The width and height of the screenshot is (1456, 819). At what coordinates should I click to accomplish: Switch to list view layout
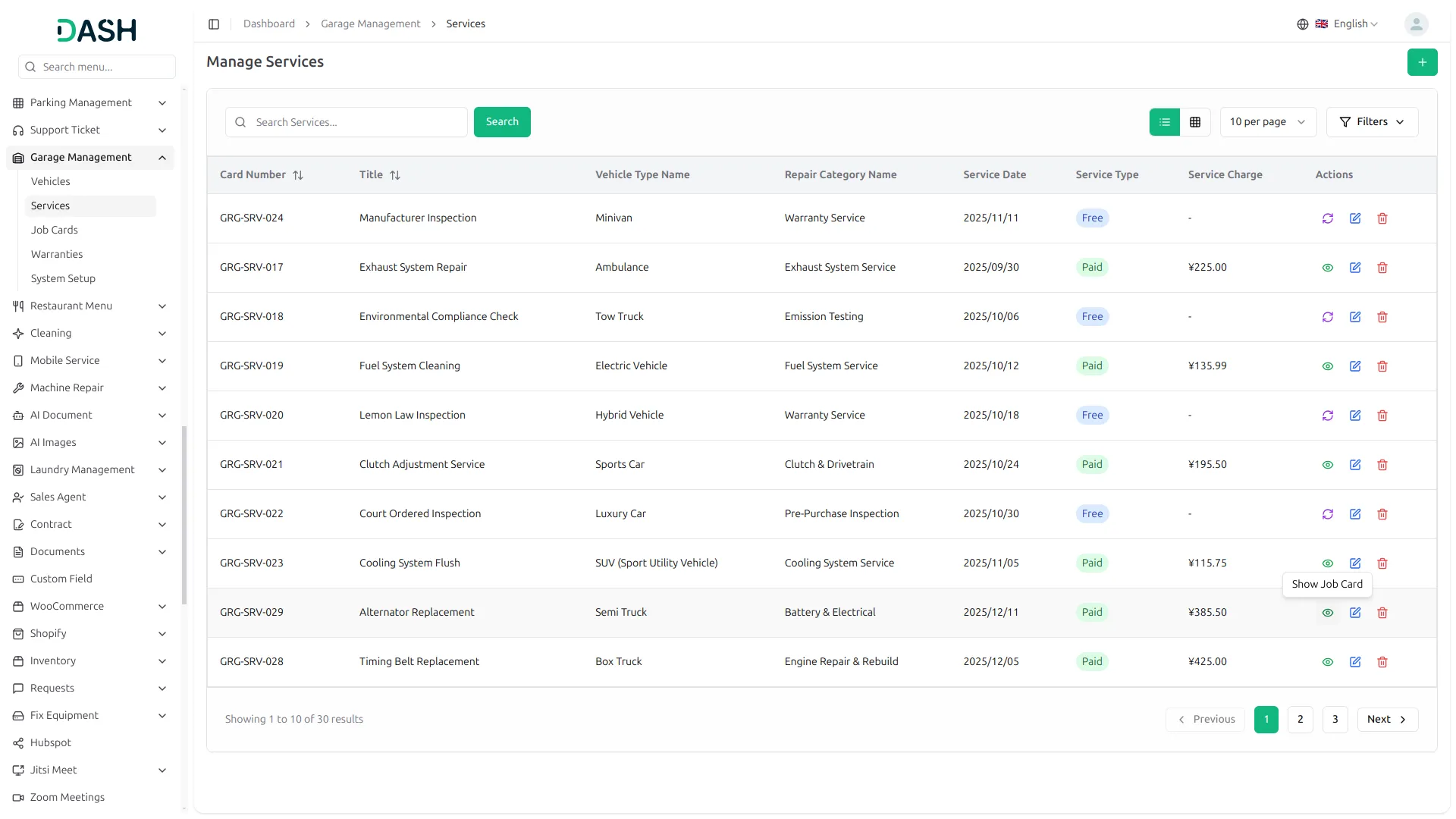(x=1164, y=122)
